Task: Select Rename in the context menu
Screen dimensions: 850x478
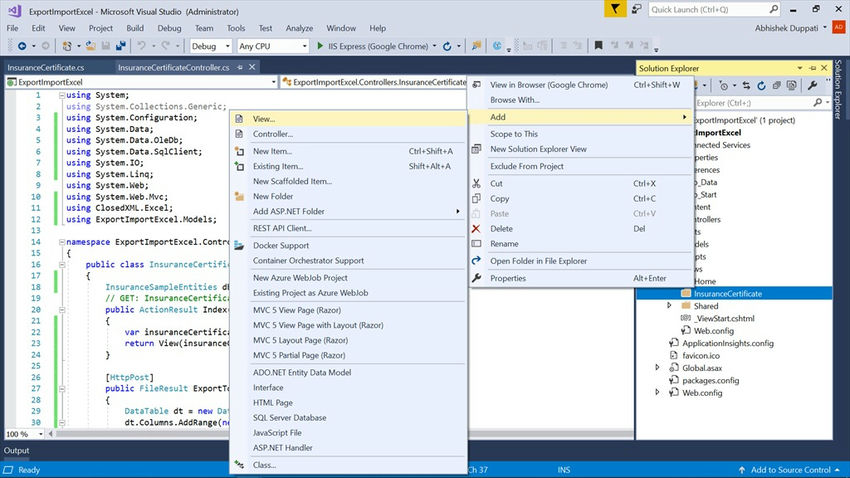Action: click(x=504, y=244)
